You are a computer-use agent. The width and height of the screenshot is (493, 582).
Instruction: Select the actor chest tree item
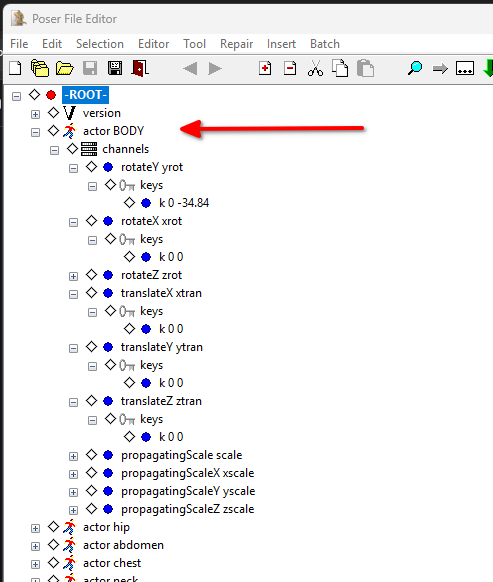[x=112, y=563]
